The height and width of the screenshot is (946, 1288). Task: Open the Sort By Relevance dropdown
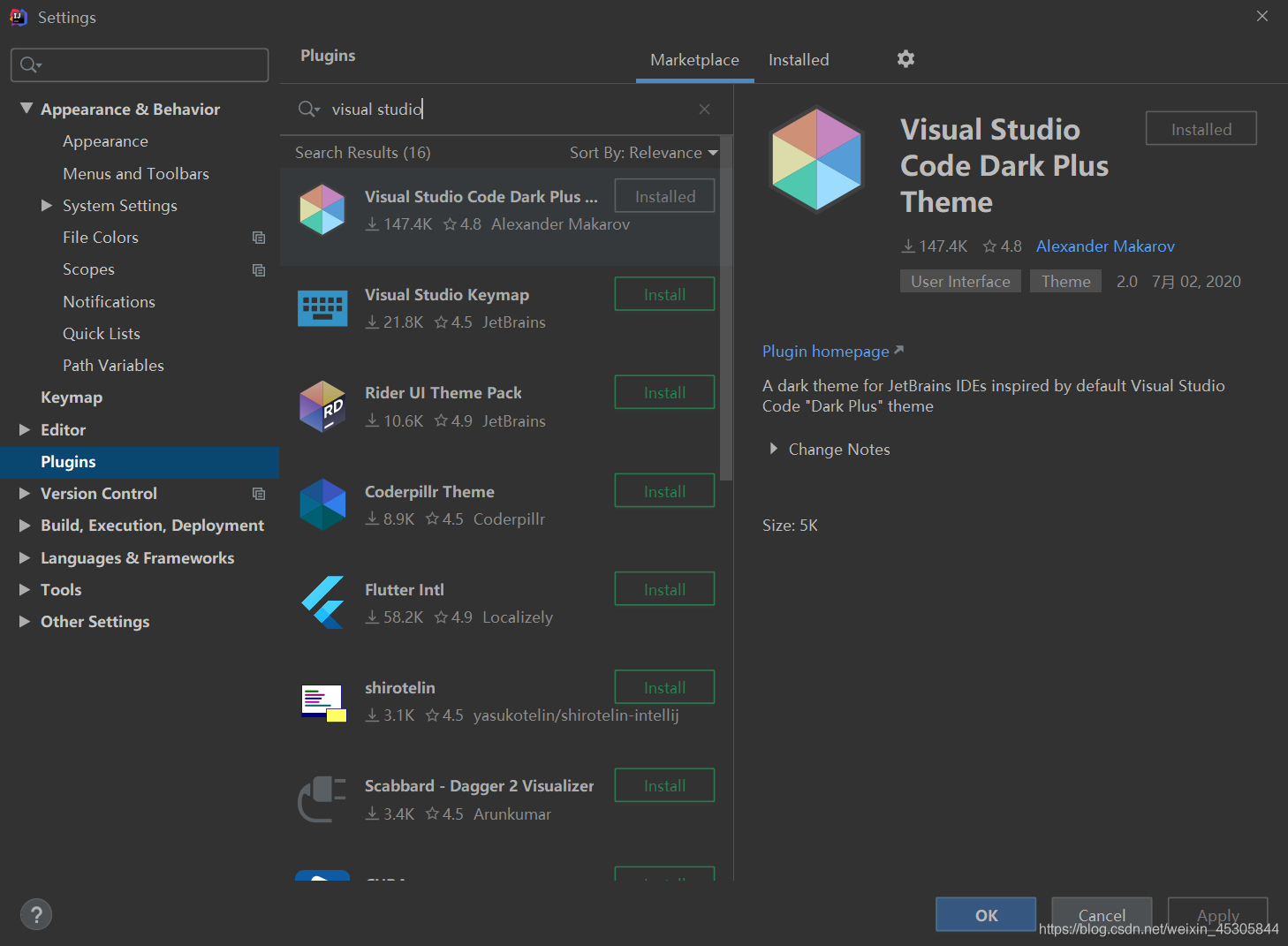click(x=644, y=153)
